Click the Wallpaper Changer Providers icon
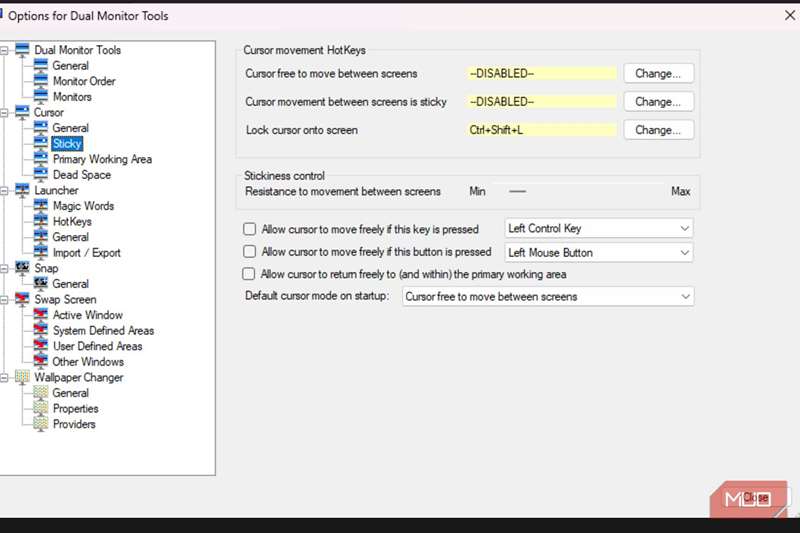 pos(41,424)
